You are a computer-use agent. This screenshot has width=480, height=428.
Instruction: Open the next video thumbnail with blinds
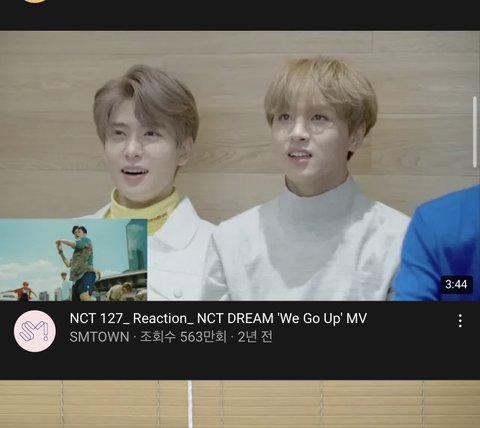[x=240, y=404]
